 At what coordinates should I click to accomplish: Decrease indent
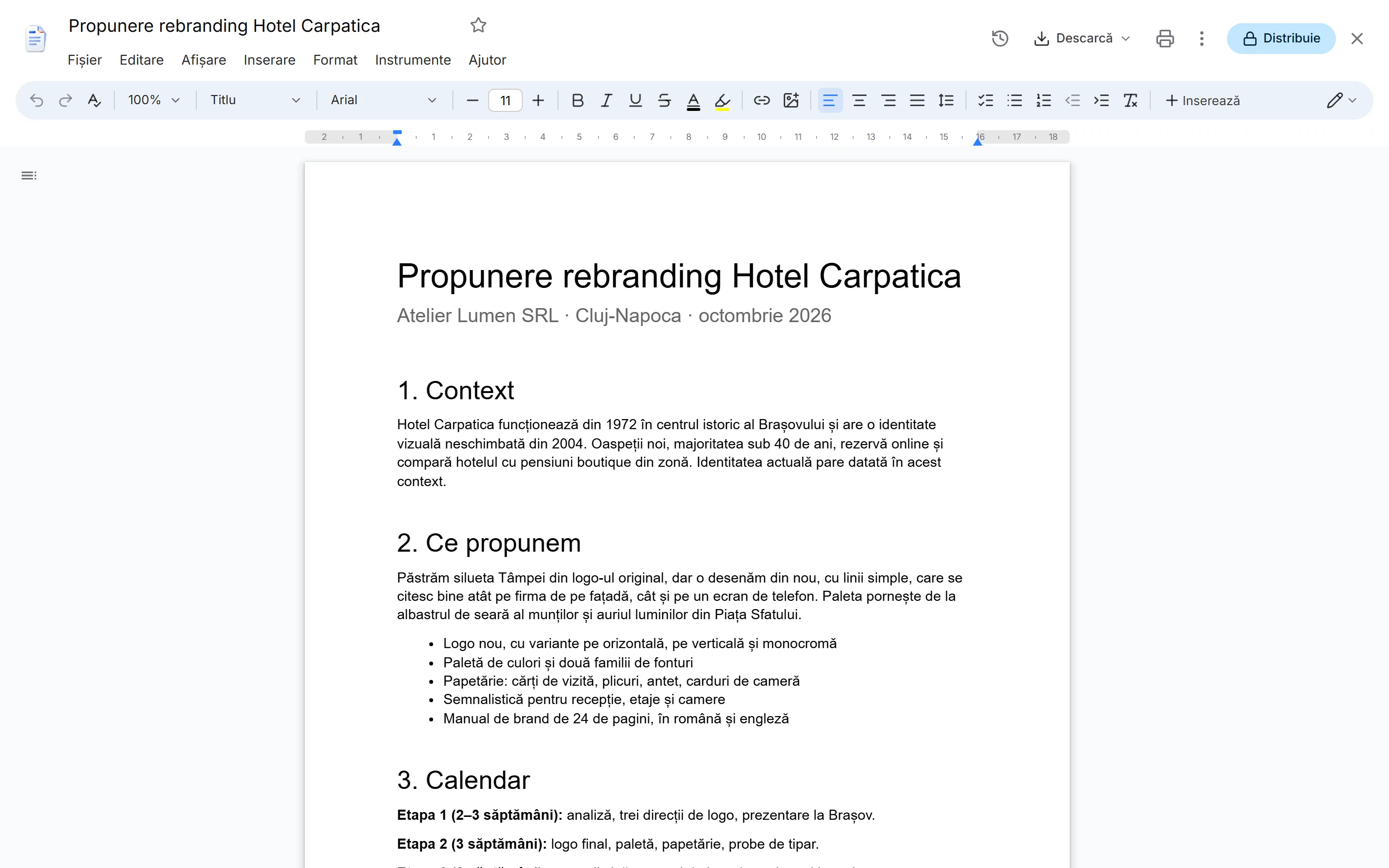pyautogui.click(x=1072, y=100)
